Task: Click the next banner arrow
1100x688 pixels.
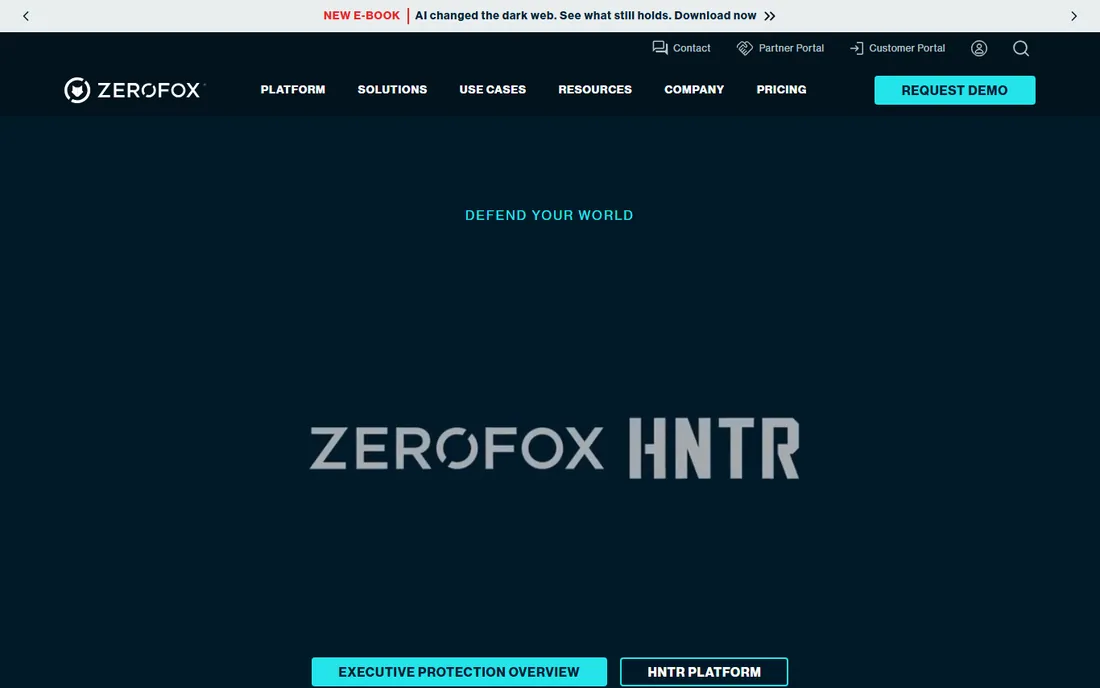Action: tap(1073, 16)
